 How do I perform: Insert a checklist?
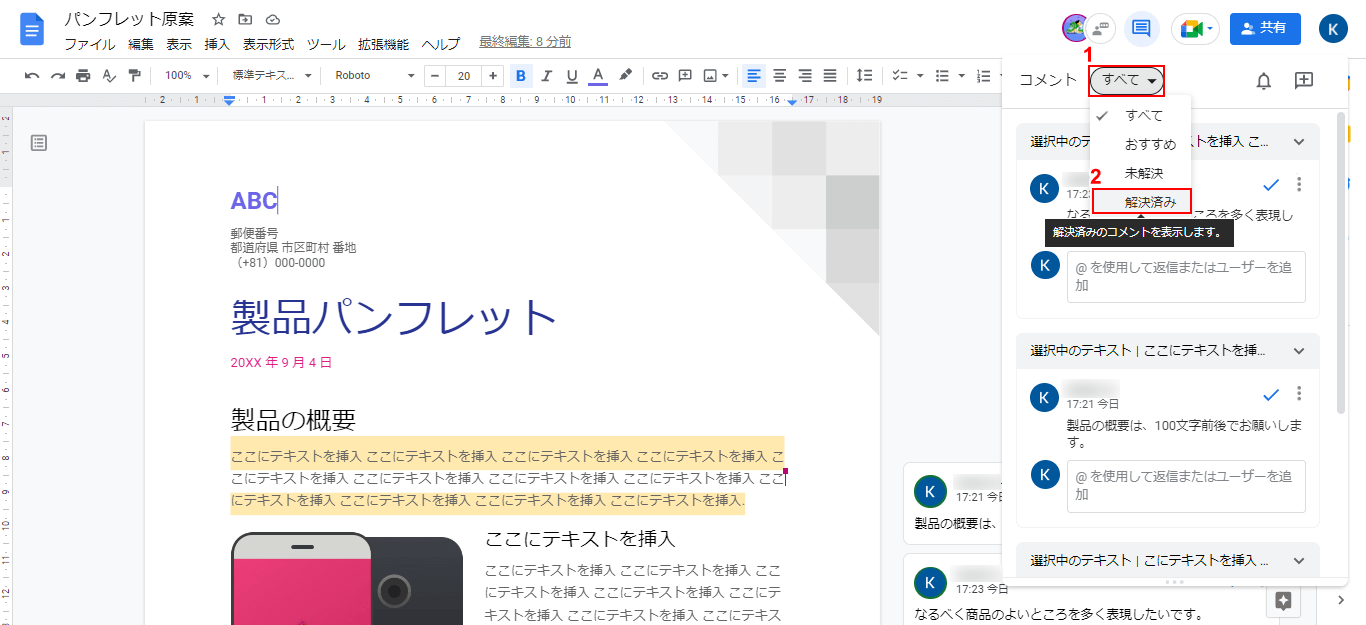[x=899, y=75]
